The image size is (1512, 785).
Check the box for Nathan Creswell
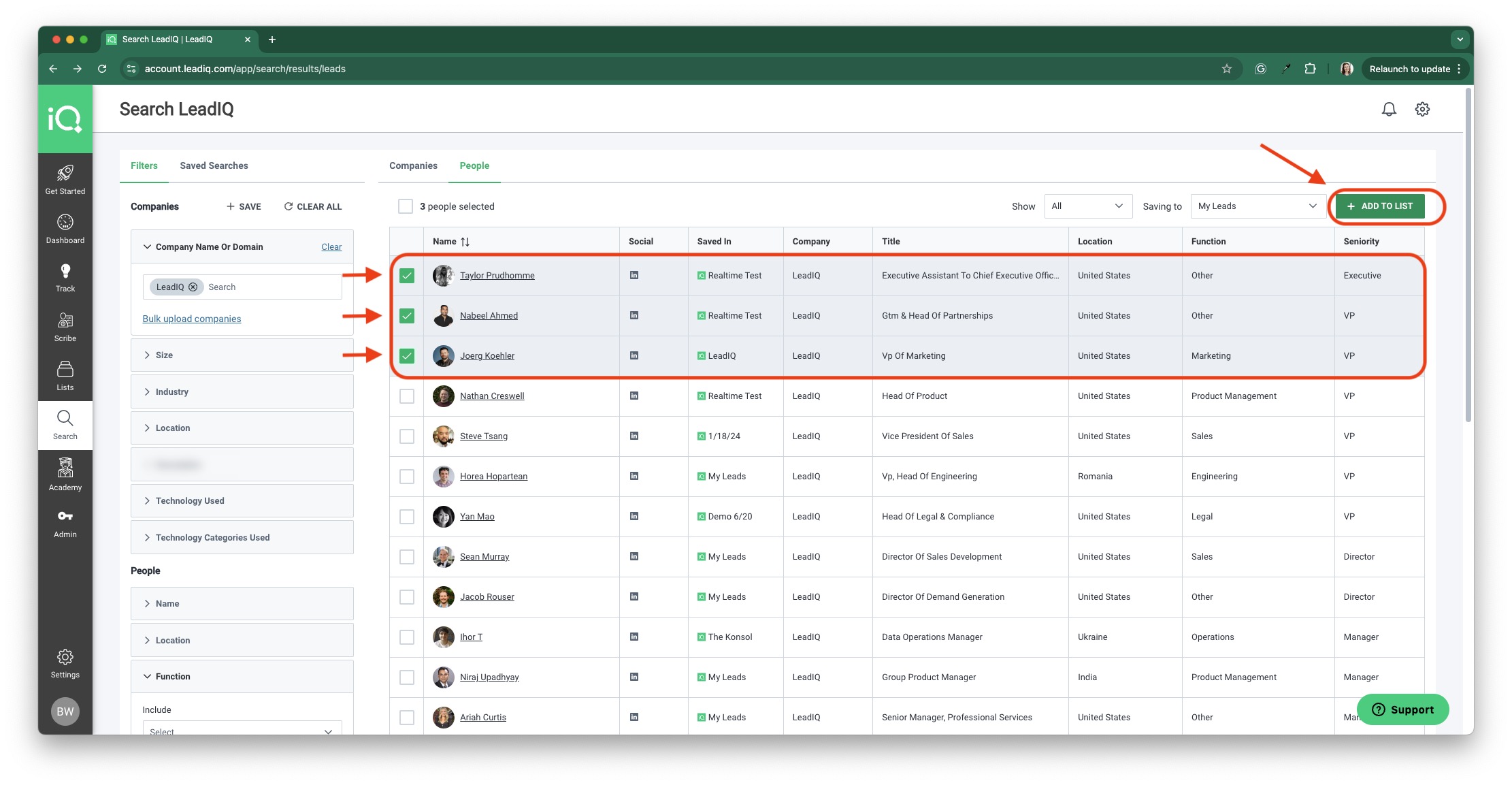coord(407,396)
